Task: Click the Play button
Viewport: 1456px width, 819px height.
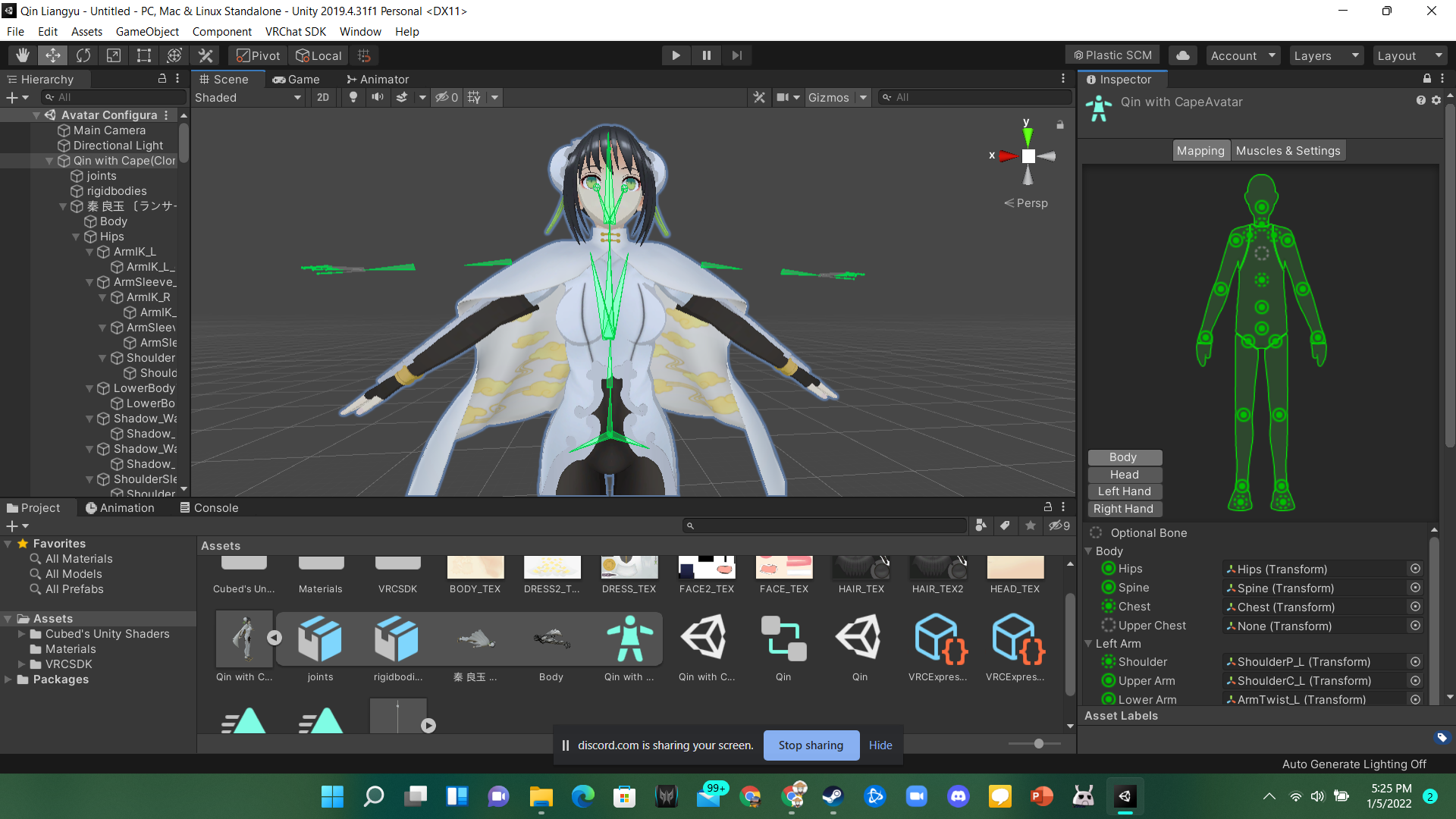Action: tap(676, 55)
